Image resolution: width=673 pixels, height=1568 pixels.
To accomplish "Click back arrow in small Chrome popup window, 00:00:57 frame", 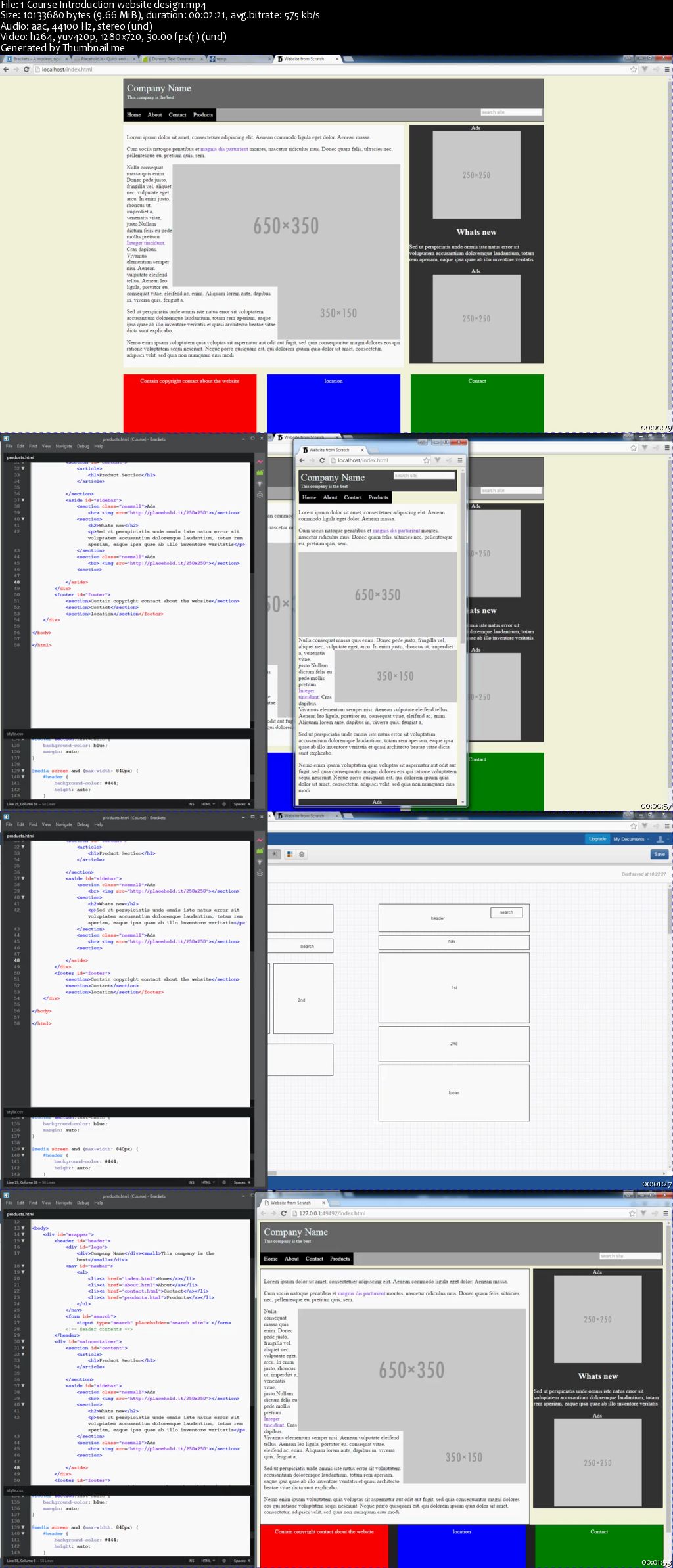I will pyautogui.click(x=302, y=460).
